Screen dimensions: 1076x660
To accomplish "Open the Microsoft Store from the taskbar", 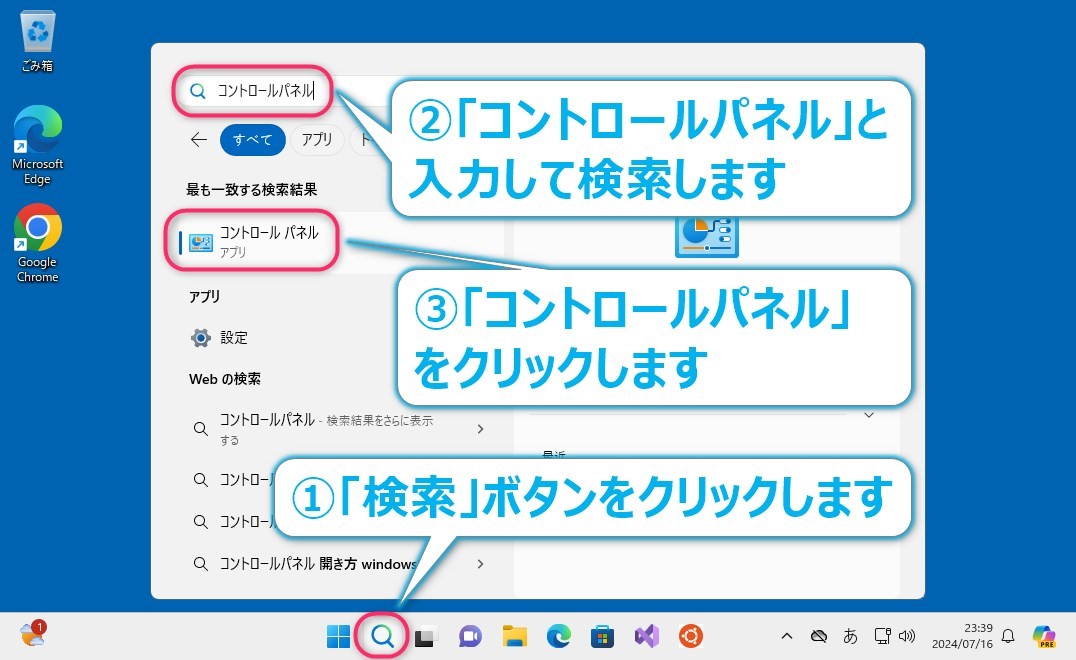I will pos(601,635).
